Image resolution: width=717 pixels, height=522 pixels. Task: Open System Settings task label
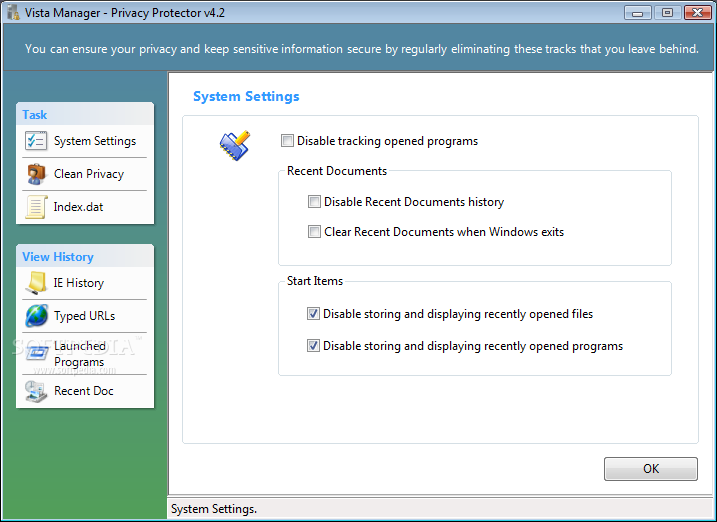click(x=95, y=141)
